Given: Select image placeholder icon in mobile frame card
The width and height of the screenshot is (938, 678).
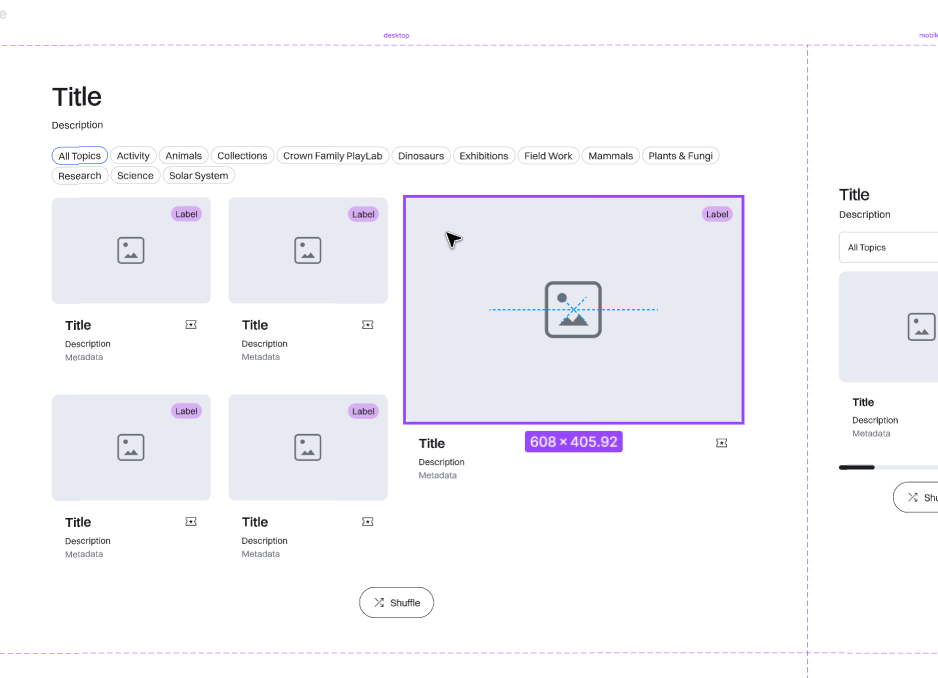Looking at the screenshot, I should (921, 327).
